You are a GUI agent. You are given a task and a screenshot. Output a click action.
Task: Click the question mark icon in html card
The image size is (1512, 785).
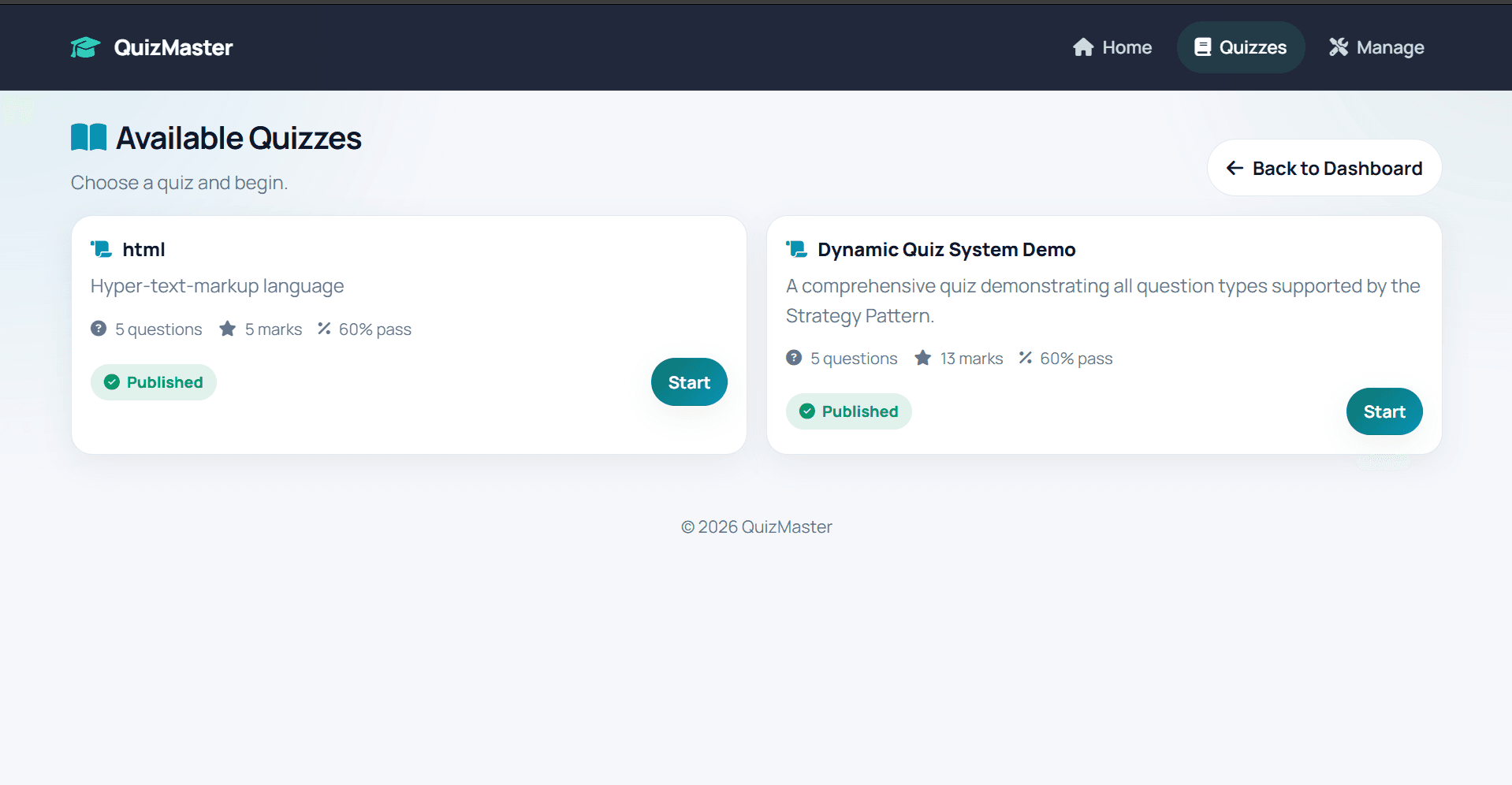coord(99,329)
